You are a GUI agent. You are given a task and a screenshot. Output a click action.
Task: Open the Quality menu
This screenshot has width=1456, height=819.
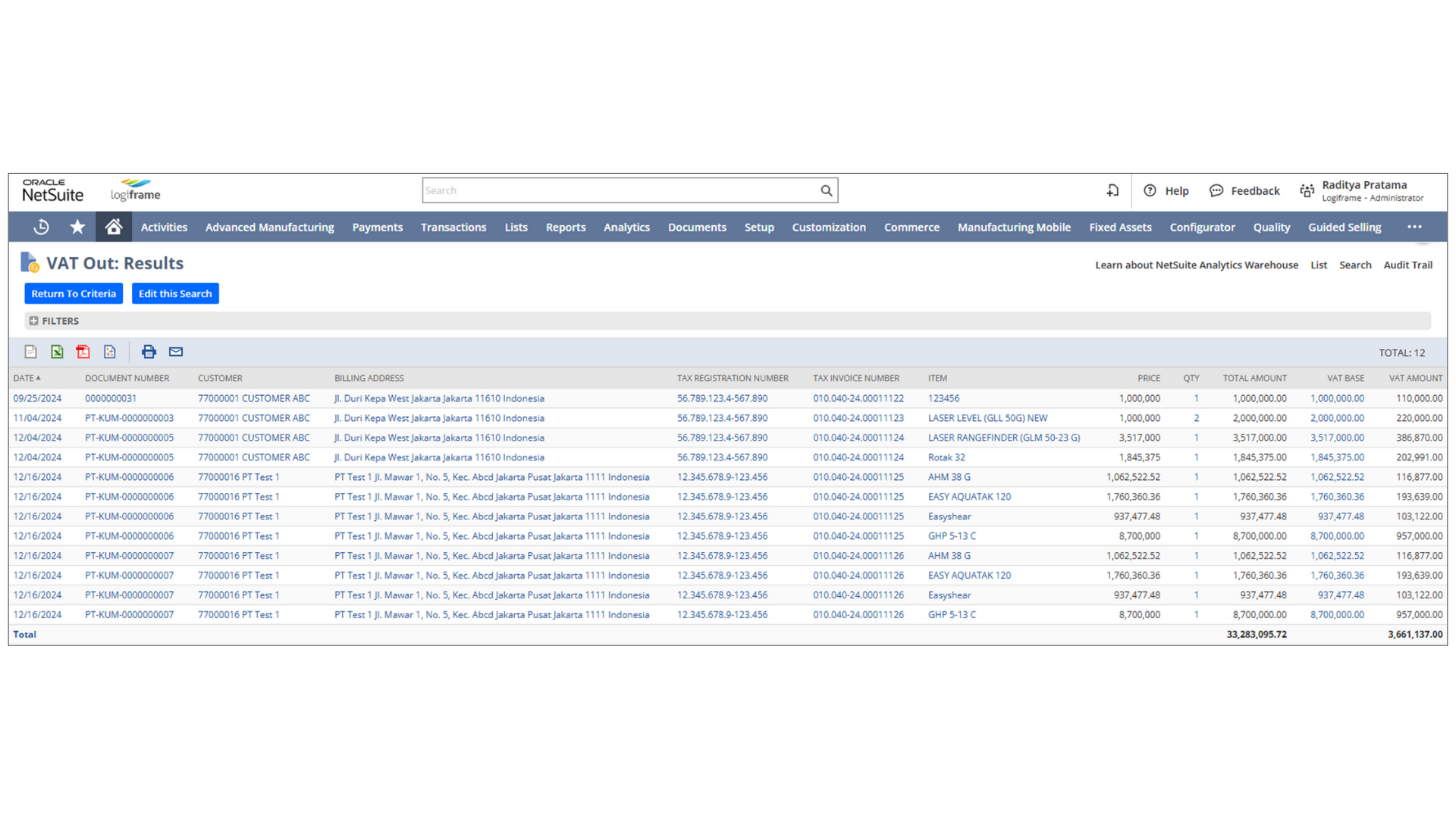tap(1271, 227)
